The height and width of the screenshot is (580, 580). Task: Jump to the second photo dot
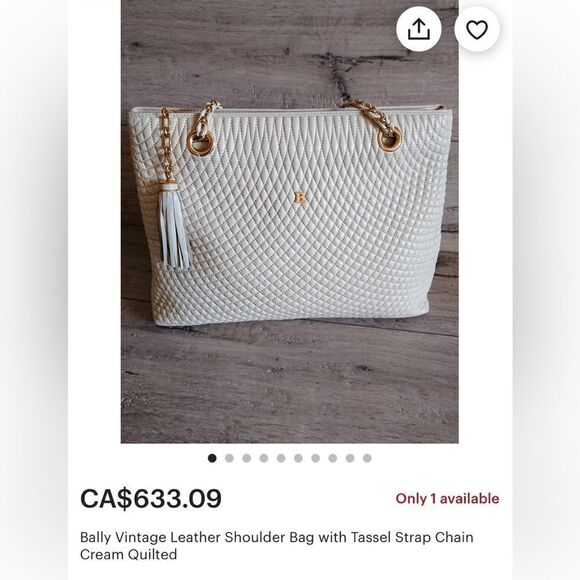click(229, 458)
